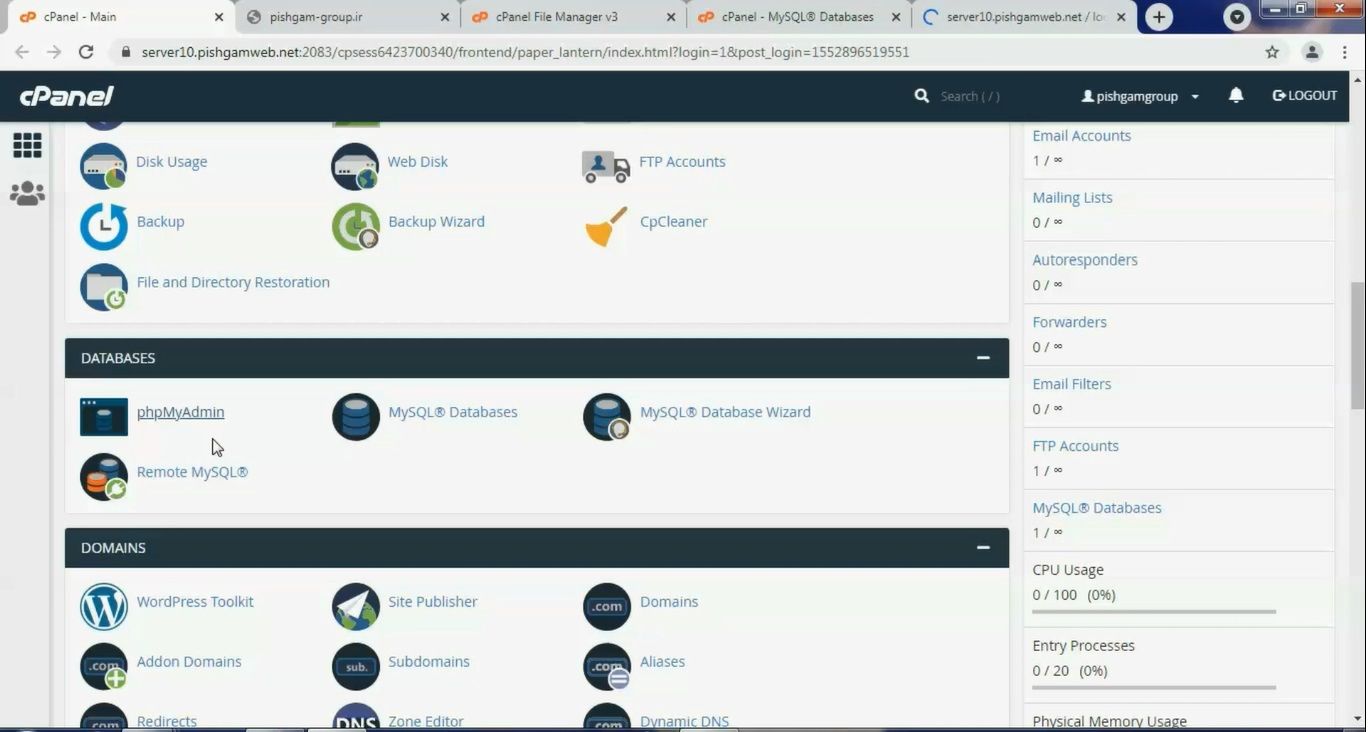The image size is (1368, 732).
Task: Reload the page in the browser
Action: 86,52
